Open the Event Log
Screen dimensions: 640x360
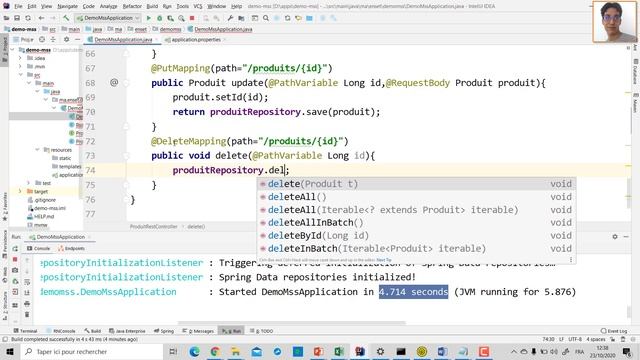[614, 331]
